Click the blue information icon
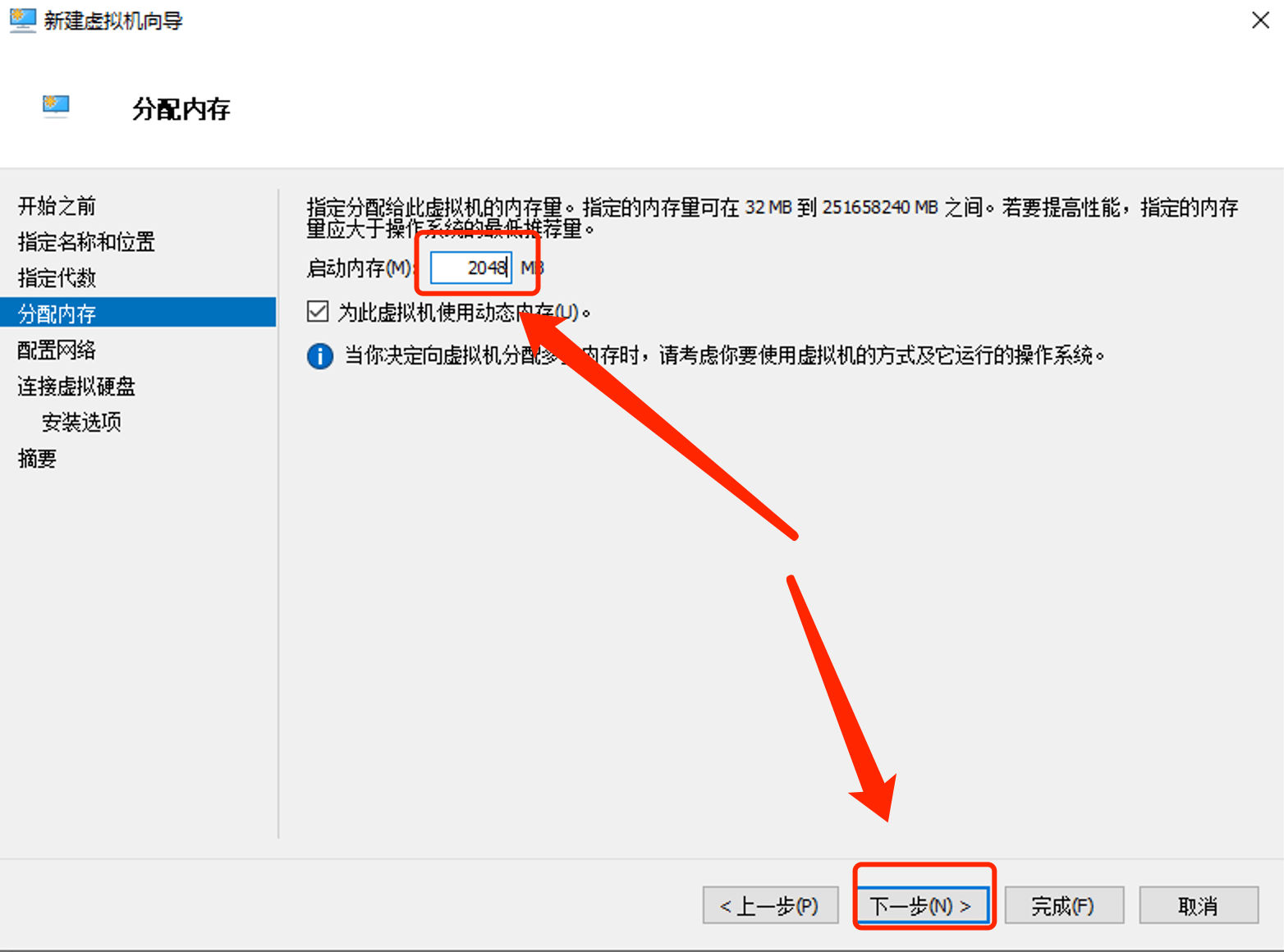 coord(320,356)
